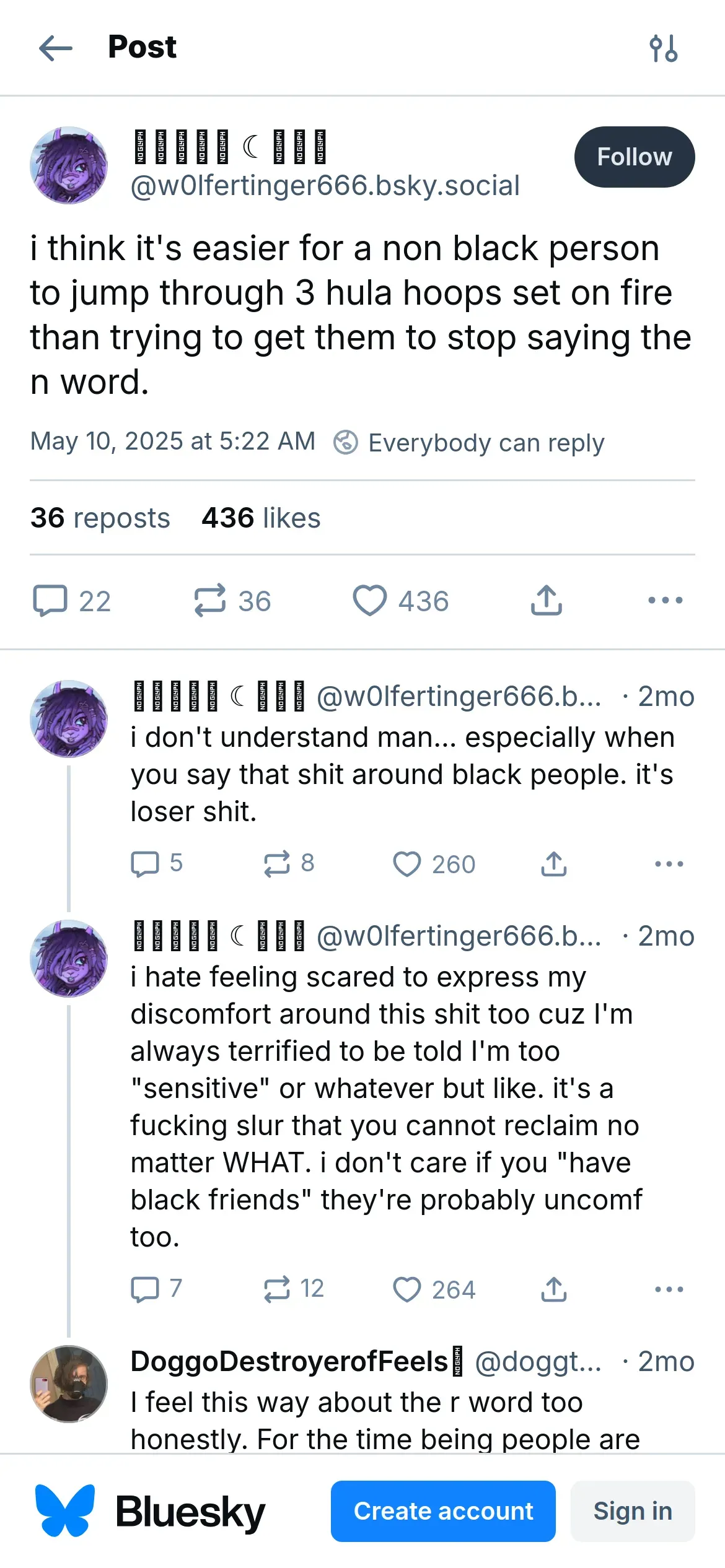Viewport: 725px width, 1568px height.
Task: Open more options for main post
Action: (x=665, y=601)
